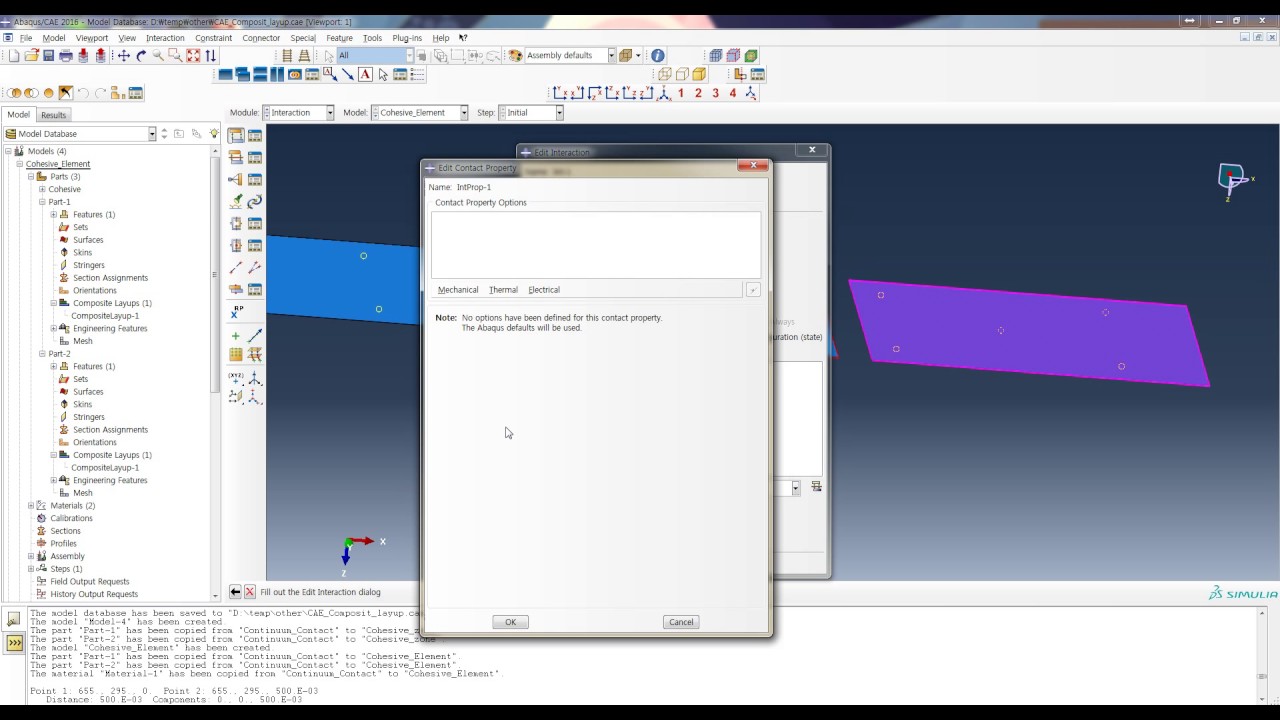The height and width of the screenshot is (720, 1280).
Task: Click the Find Contact Pairs icon
Action: 236,201
